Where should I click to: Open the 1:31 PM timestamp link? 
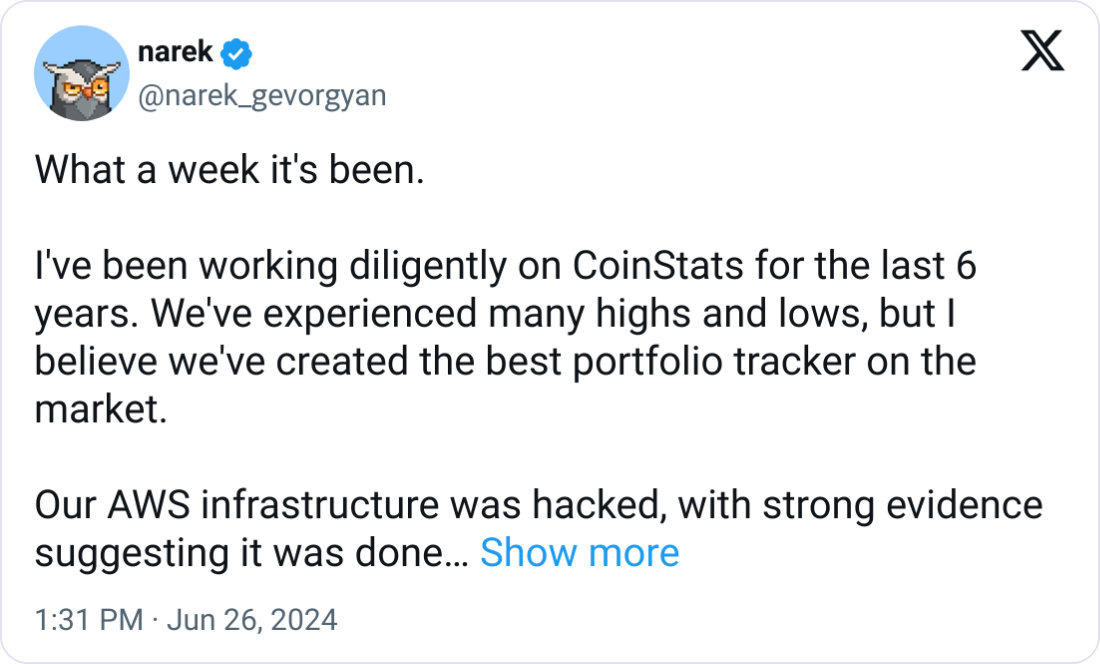coord(89,620)
